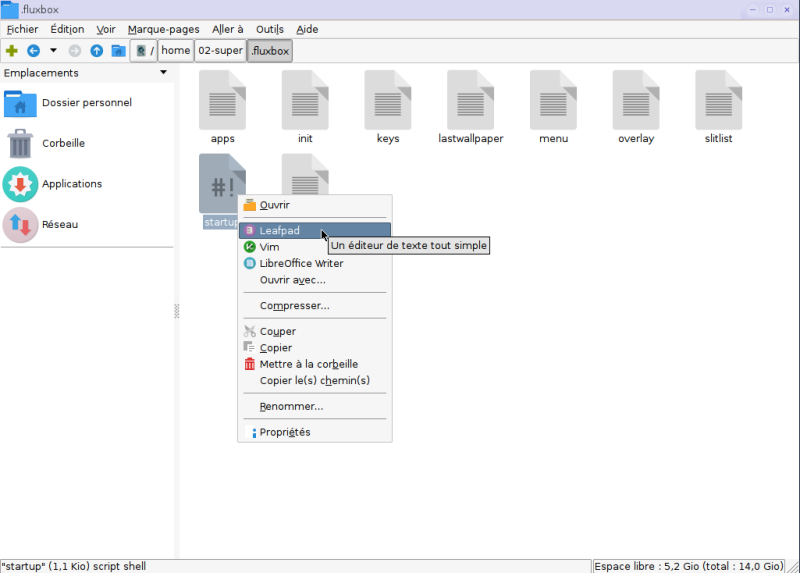This screenshot has width=800, height=573.
Task: Click the root filesystem path button
Action: [x=143, y=51]
